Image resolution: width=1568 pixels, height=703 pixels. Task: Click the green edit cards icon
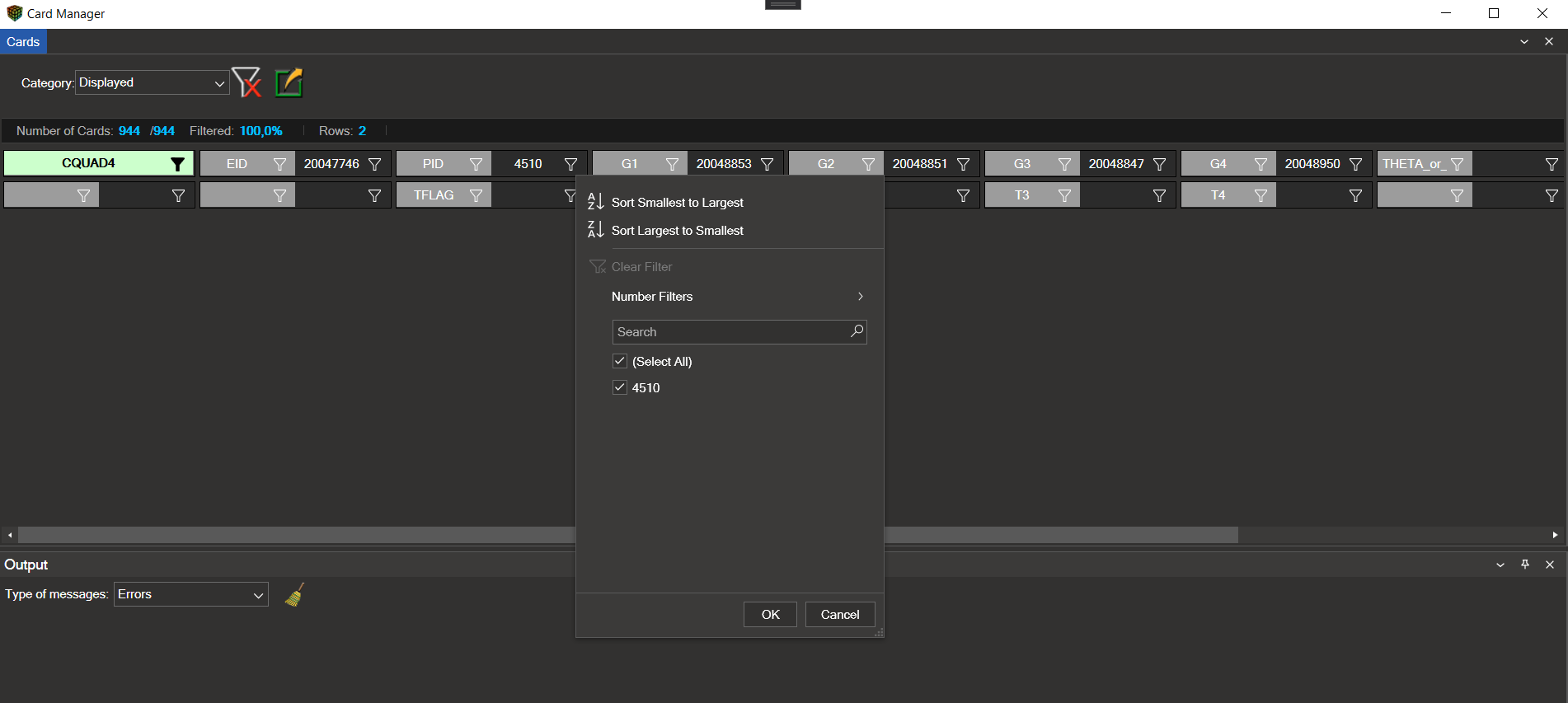tap(289, 82)
